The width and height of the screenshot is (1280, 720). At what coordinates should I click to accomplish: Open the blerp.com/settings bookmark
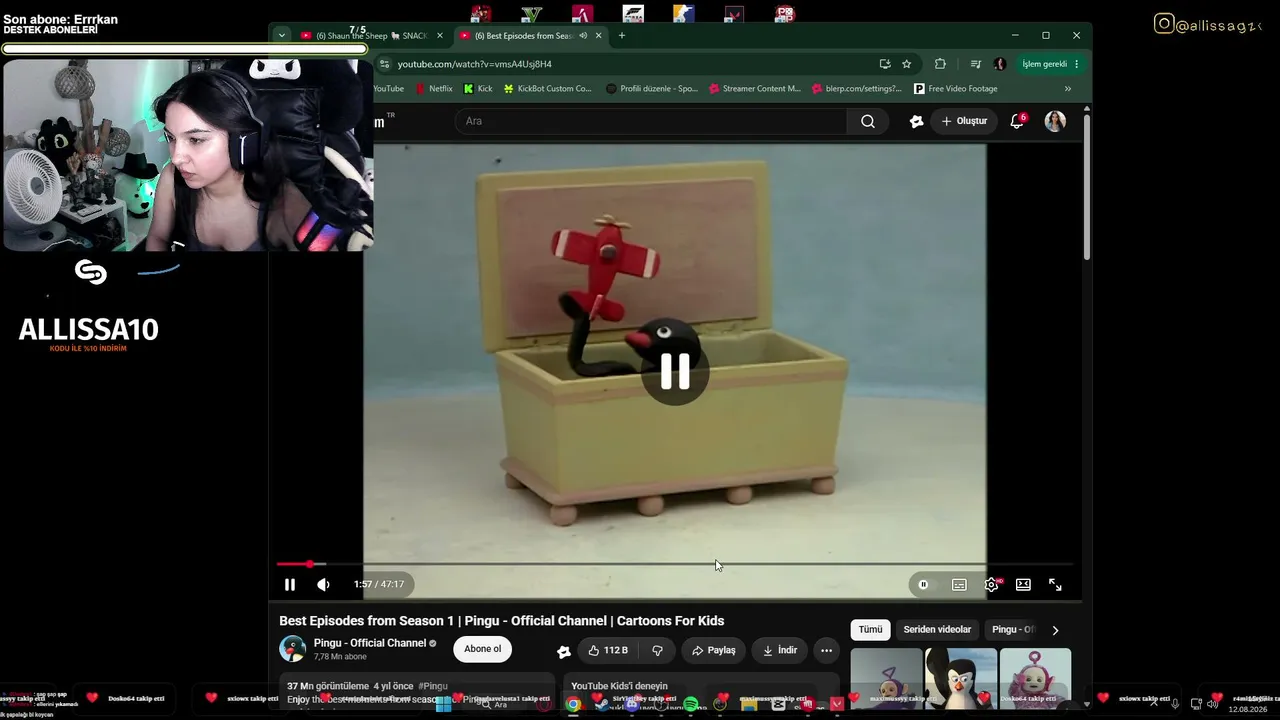click(x=856, y=89)
